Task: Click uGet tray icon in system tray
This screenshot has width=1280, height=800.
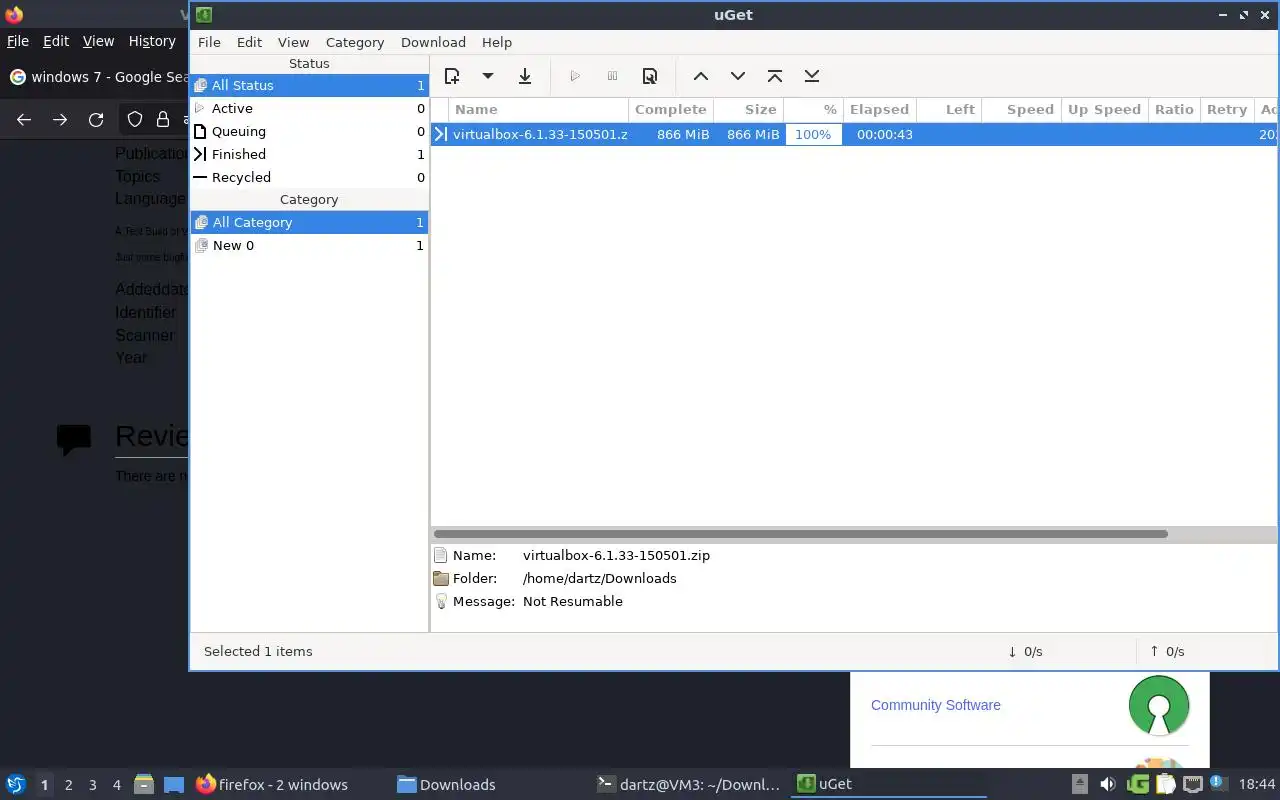Action: [1138, 784]
